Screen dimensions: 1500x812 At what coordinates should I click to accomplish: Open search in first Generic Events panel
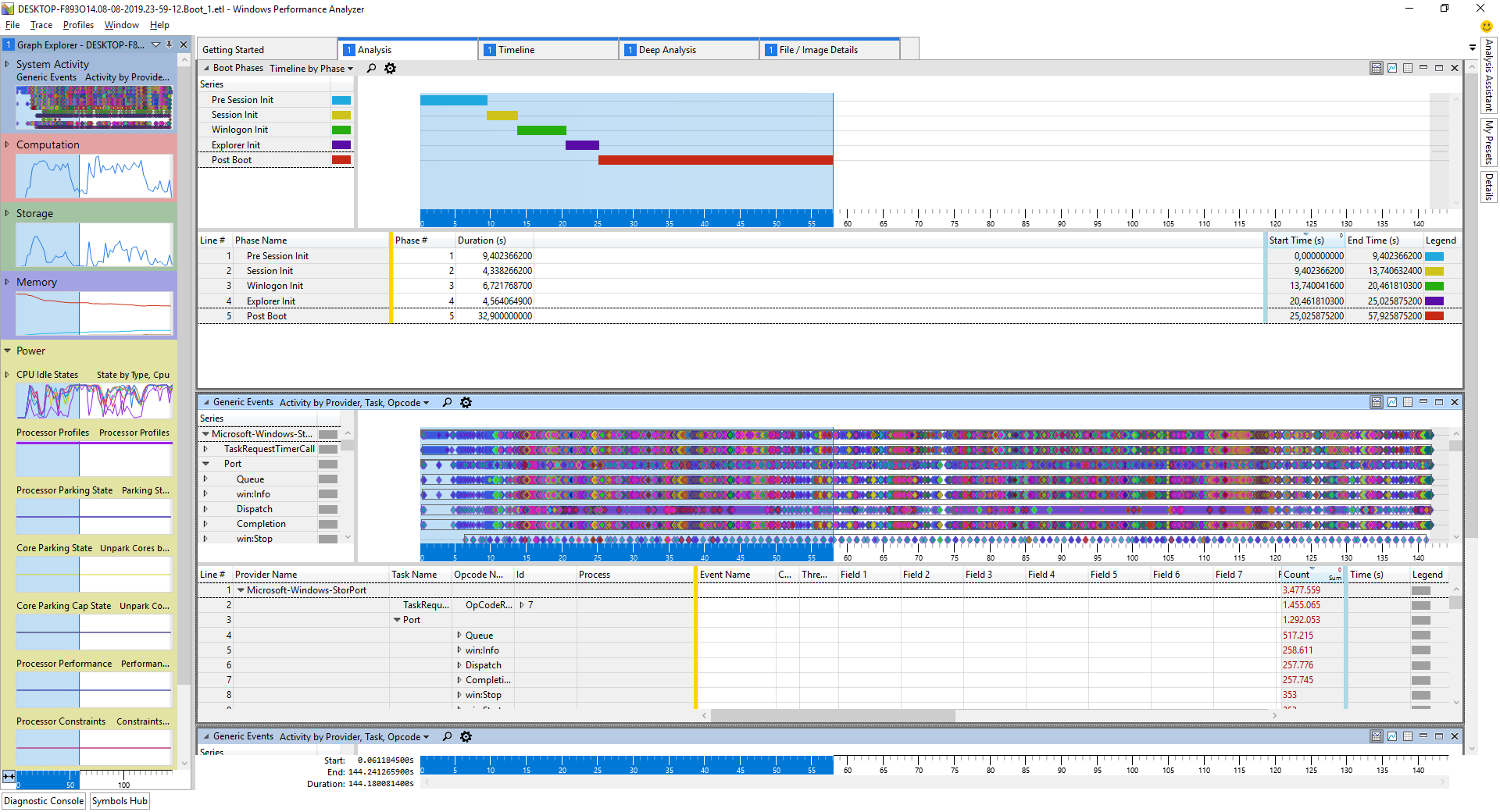(x=448, y=403)
